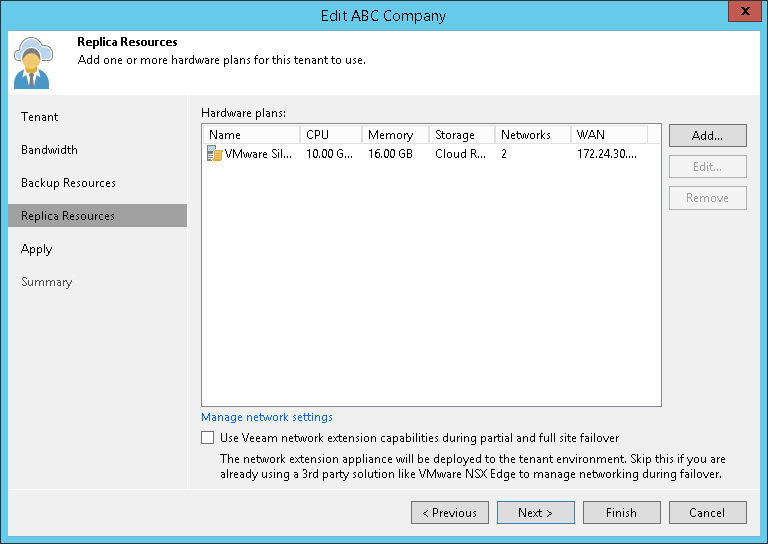This screenshot has height=544, width=768.
Task: Go to the Bandwidth step
Action: tap(49, 150)
